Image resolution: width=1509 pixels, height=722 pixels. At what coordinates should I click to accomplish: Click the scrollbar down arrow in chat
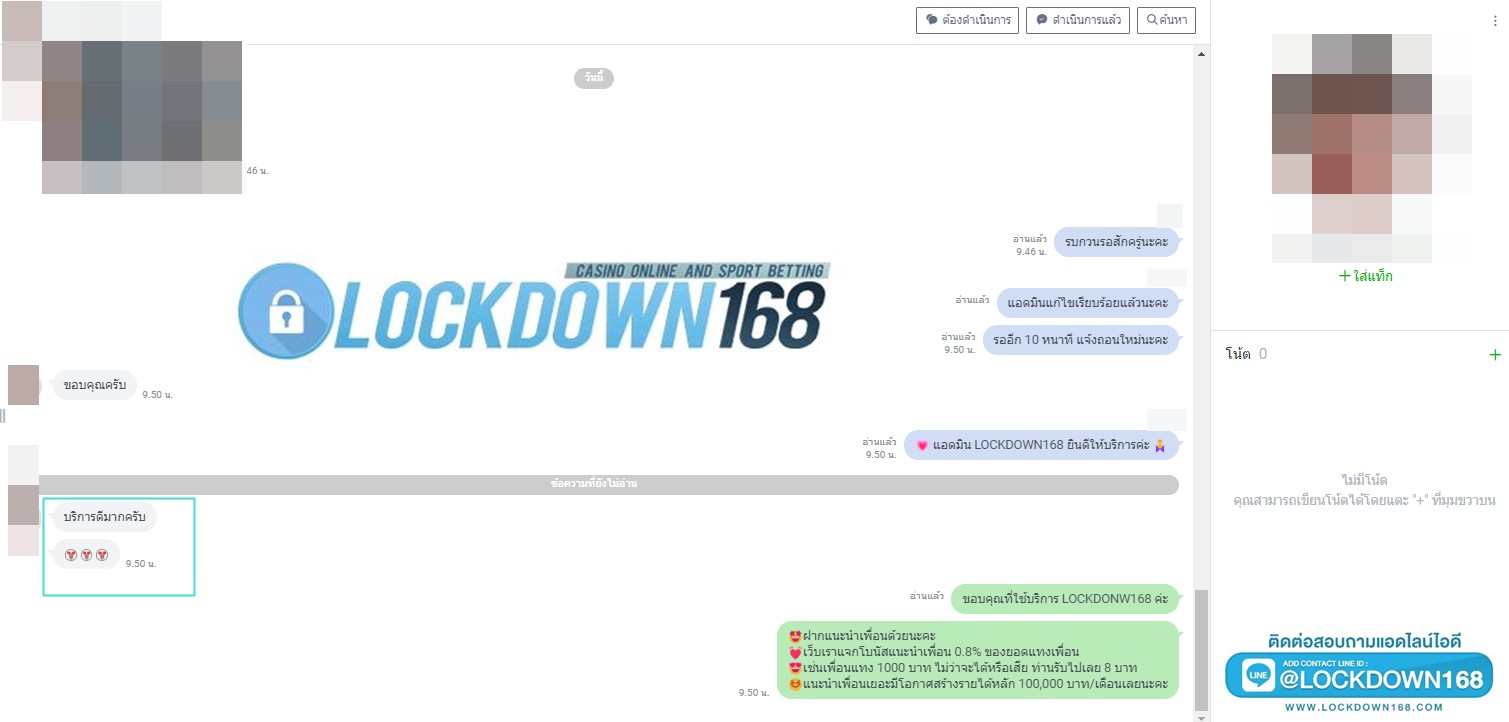point(1202,714)
